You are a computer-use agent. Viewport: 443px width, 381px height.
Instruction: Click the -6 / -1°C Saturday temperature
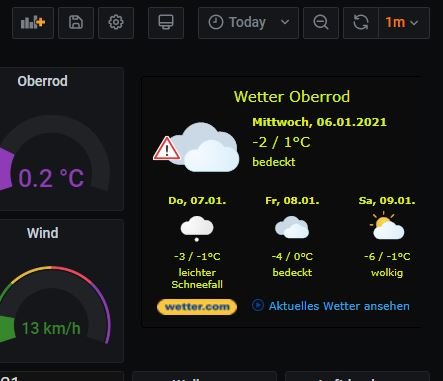click(x=387, y=256)
